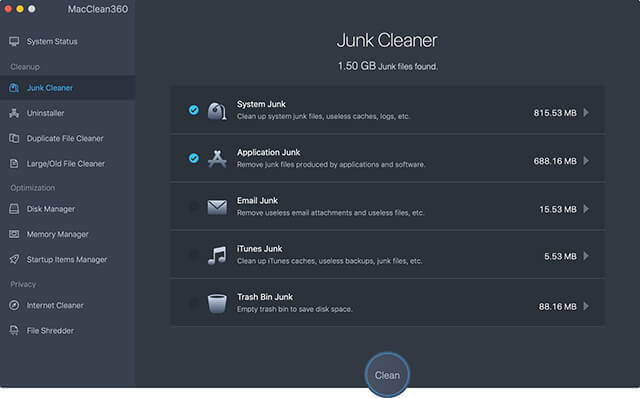
Task: Click the Disk Manager icon
Action: (14, 209)
